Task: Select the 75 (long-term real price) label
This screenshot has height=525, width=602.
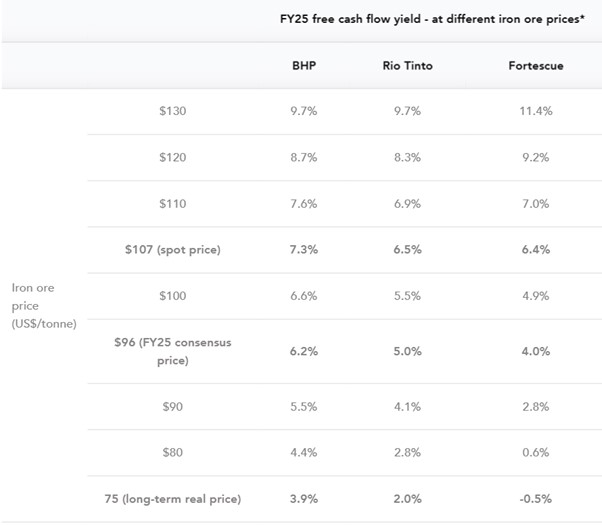Action: 173,499
